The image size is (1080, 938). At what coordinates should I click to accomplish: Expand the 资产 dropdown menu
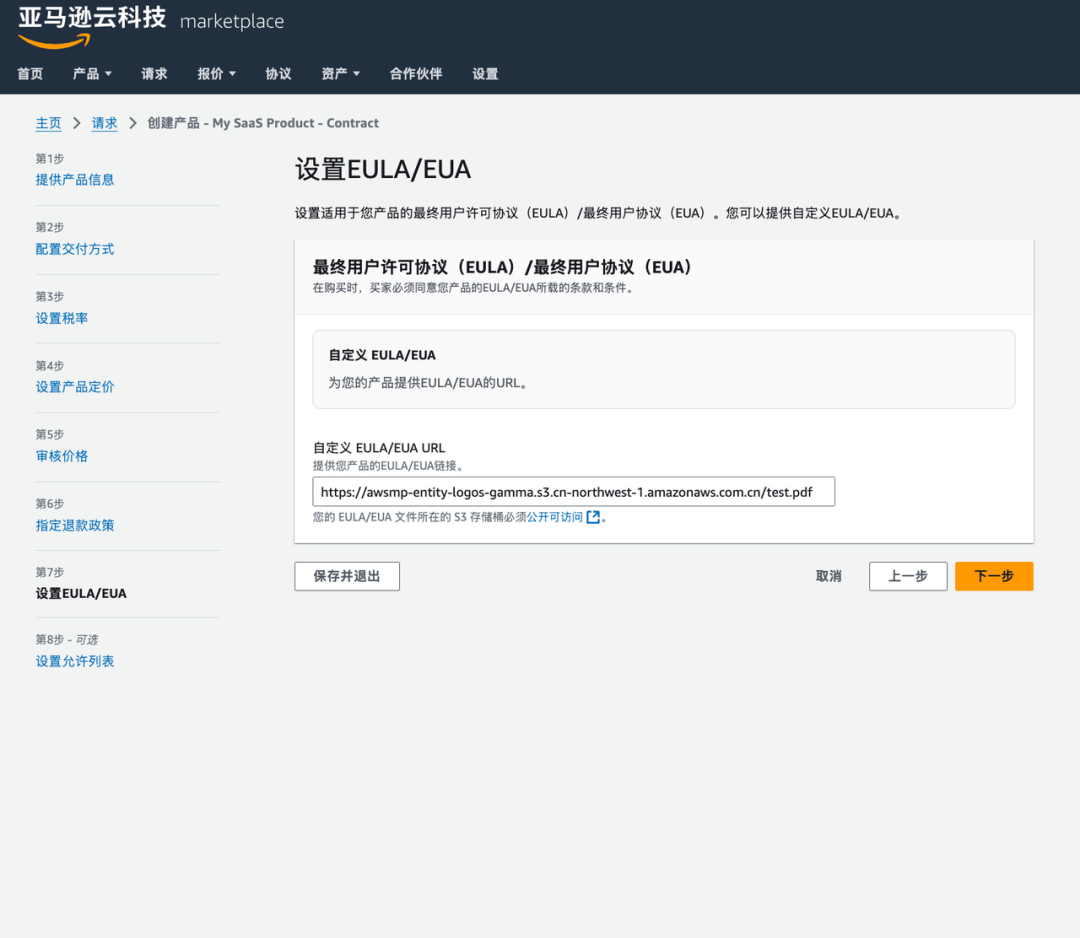click(340, 73)
